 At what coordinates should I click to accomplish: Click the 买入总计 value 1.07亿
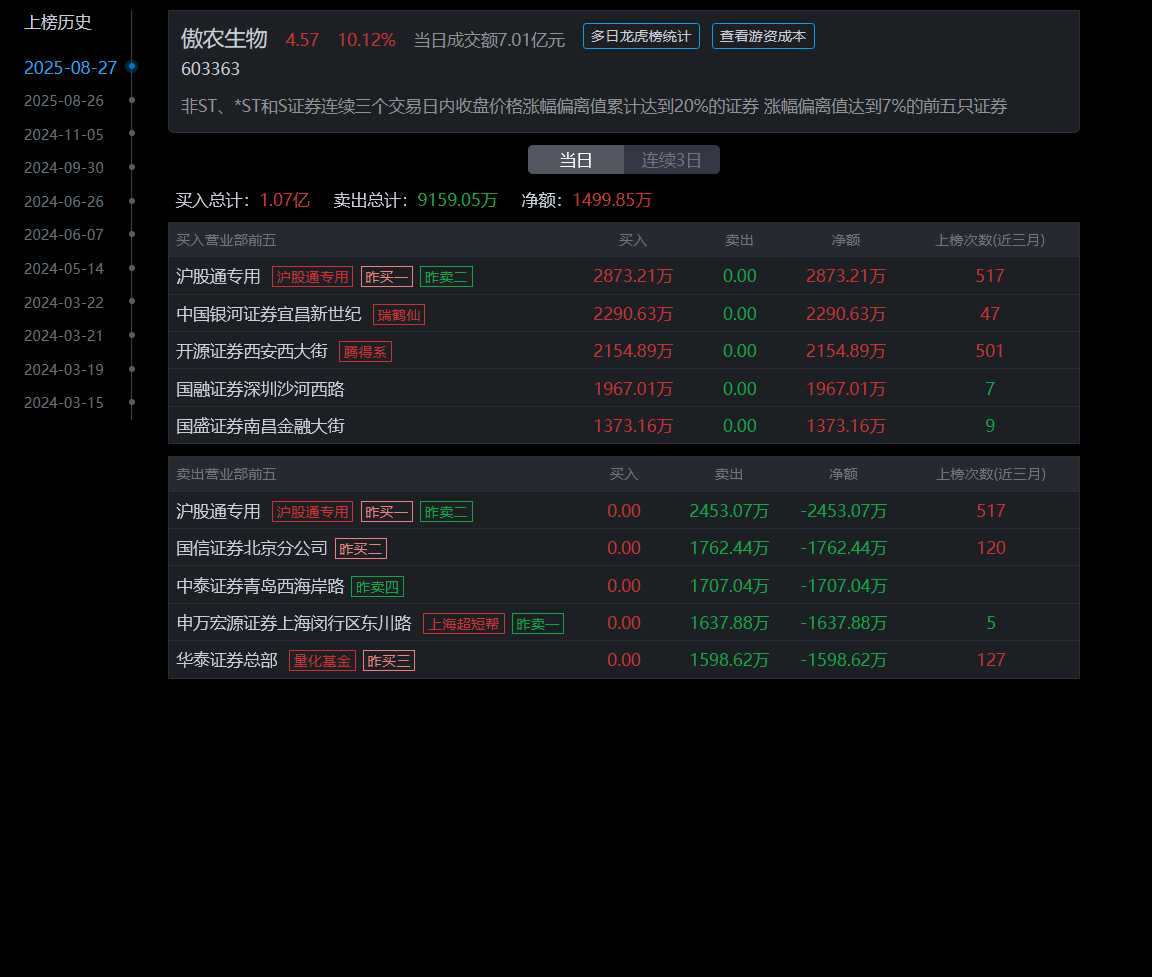[285, 201]
